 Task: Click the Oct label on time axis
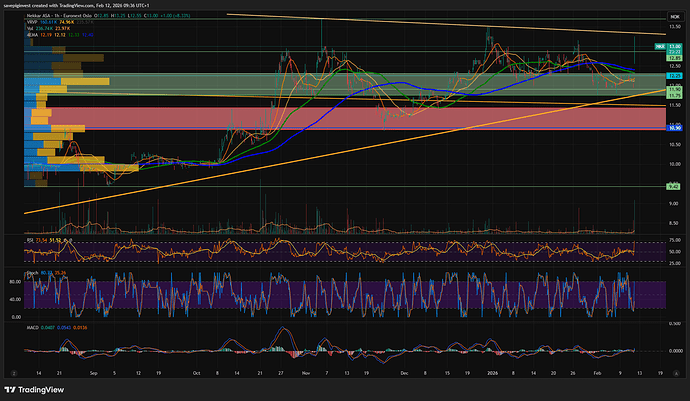point(196,372)
